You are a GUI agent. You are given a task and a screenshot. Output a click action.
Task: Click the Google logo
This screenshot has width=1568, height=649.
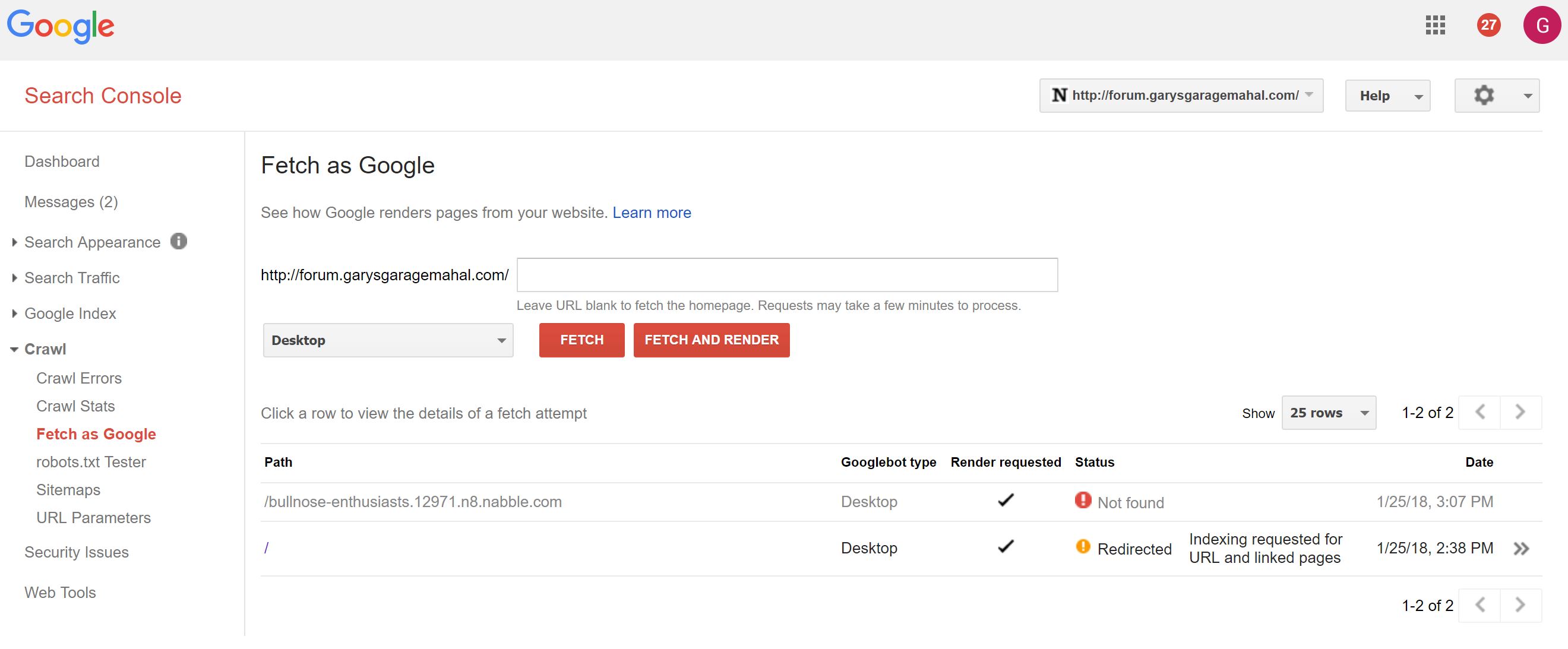60,26
